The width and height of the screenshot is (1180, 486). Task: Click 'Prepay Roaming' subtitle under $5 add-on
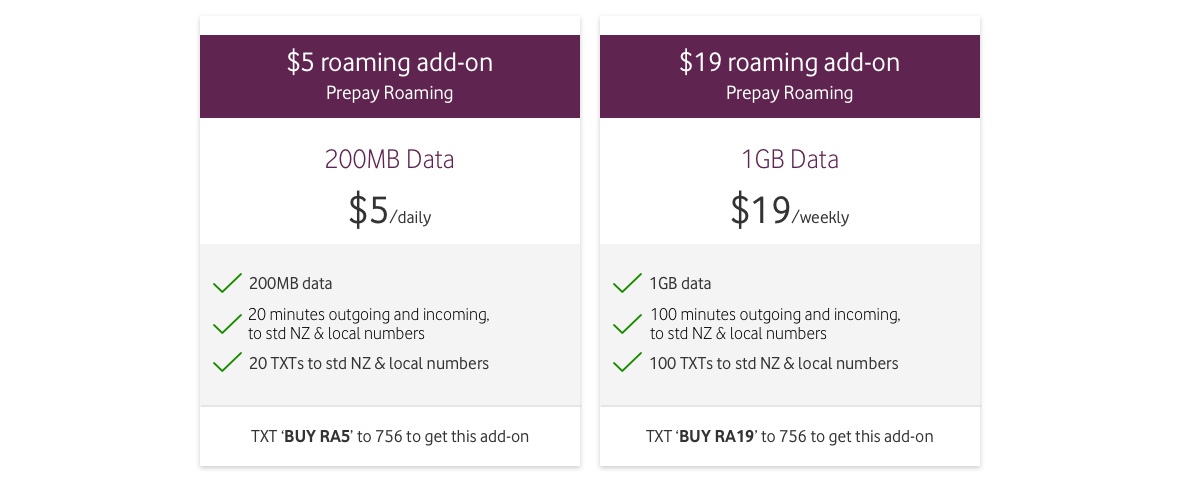pos(390,93)
